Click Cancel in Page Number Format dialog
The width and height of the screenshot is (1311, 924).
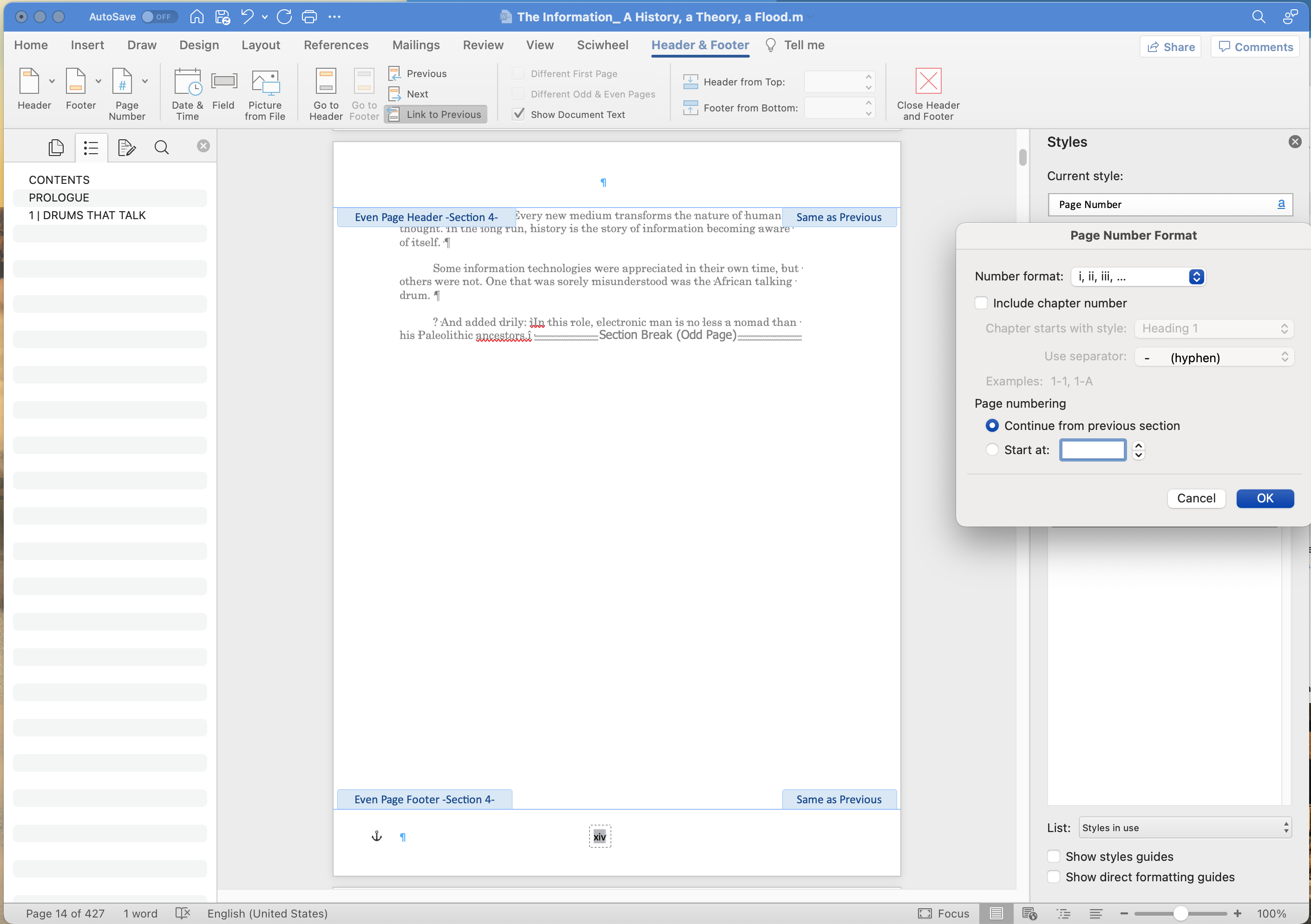(x=1196, y=498)
